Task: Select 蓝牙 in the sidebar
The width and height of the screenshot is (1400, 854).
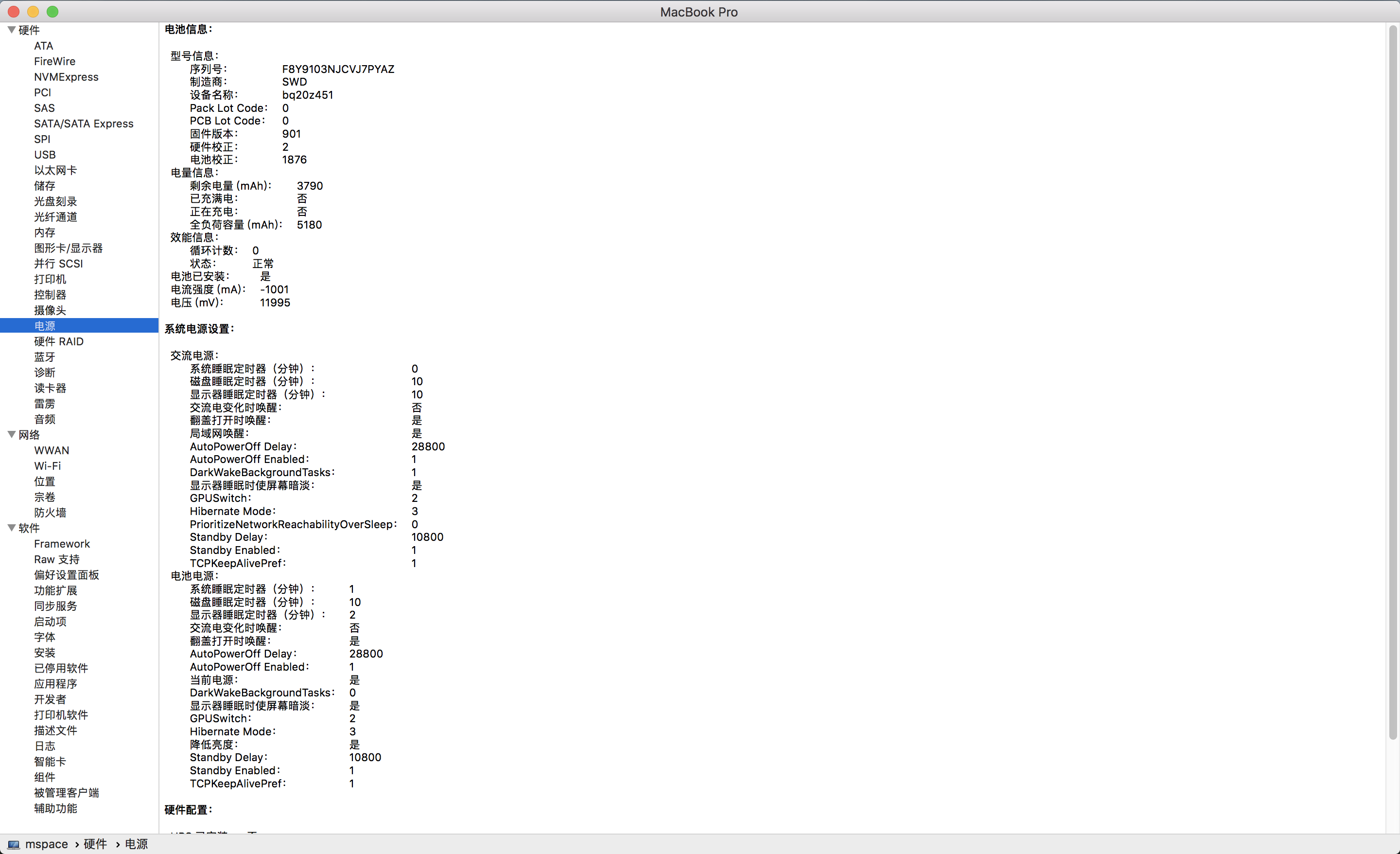Action: click(x=45, y=356)
